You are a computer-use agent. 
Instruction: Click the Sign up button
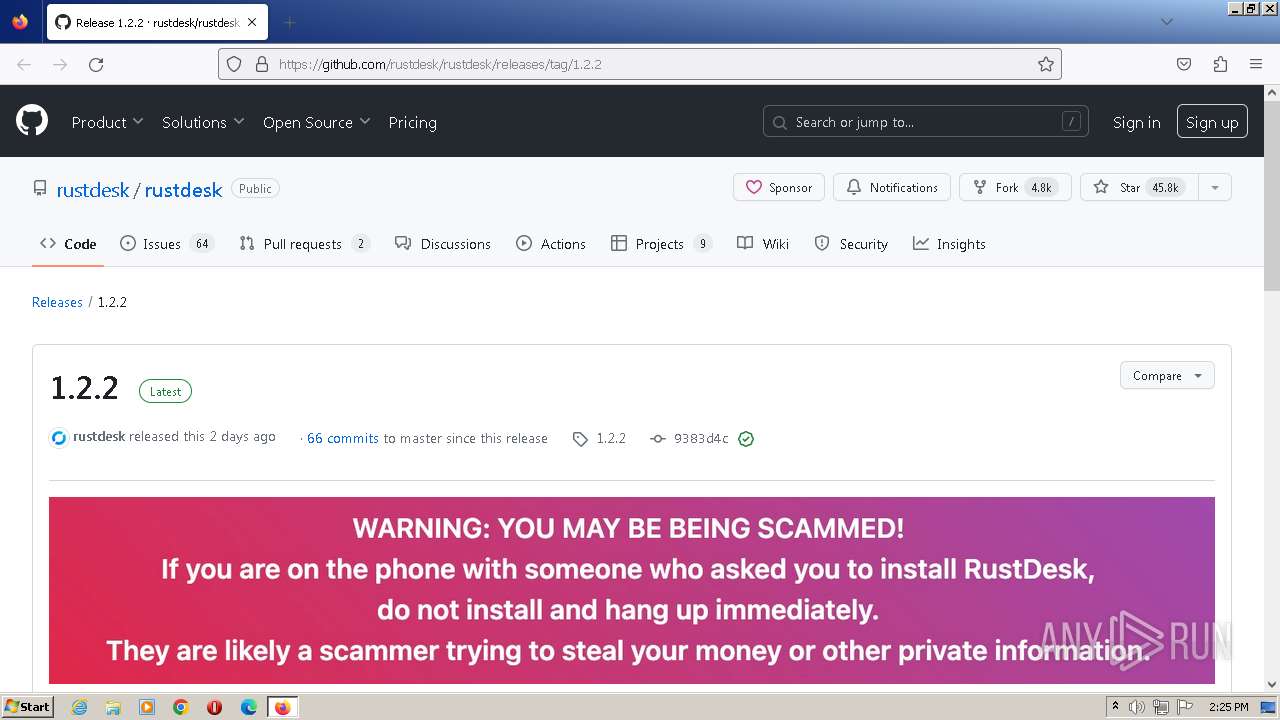(1212, 122)
